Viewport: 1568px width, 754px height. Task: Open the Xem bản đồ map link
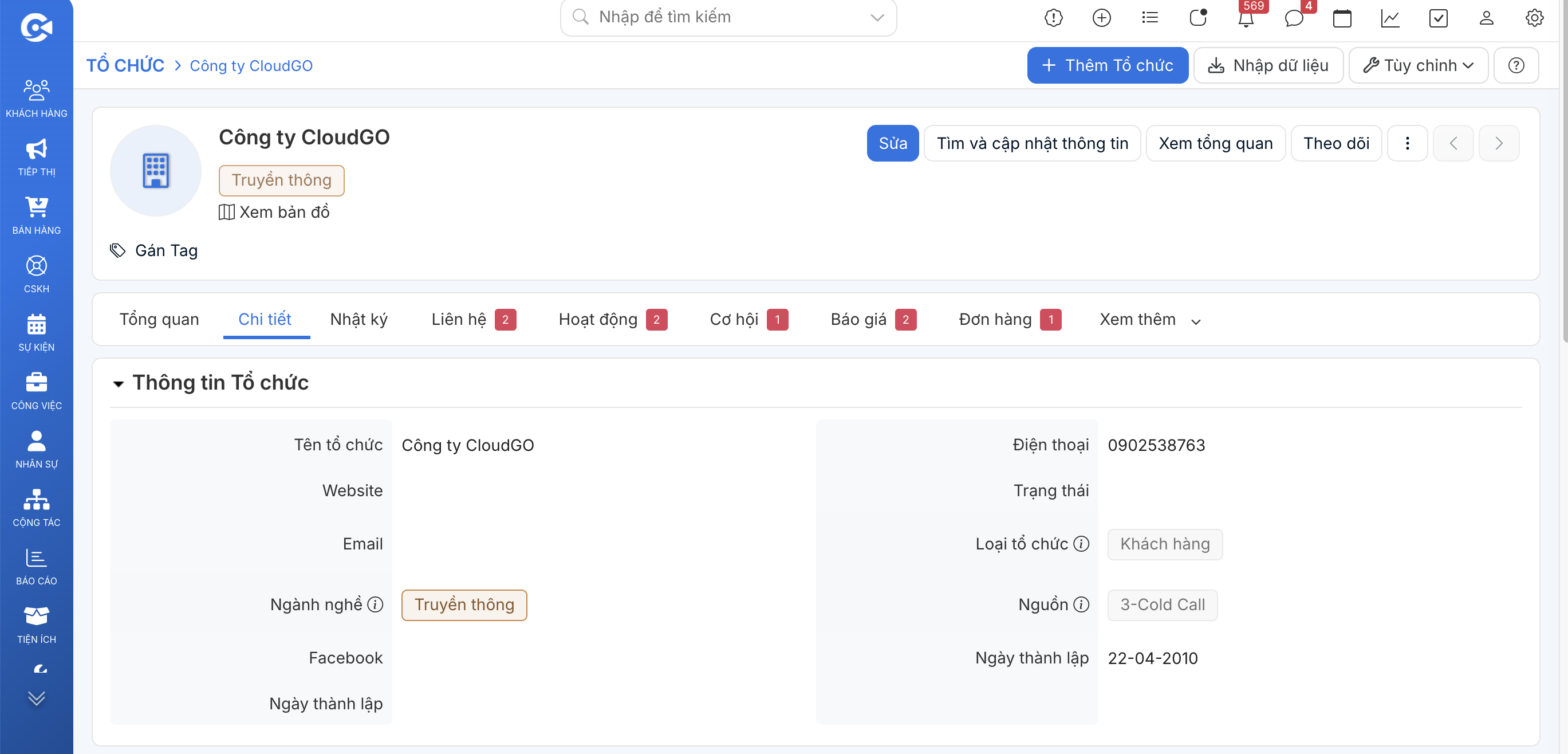click(274, 212)
